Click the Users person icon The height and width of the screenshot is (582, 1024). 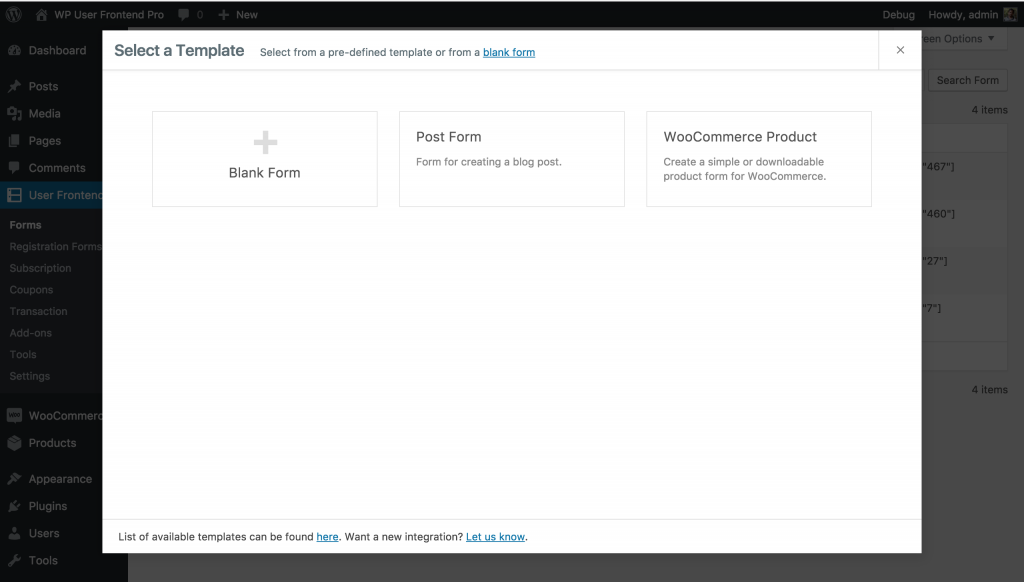(14, 533)
